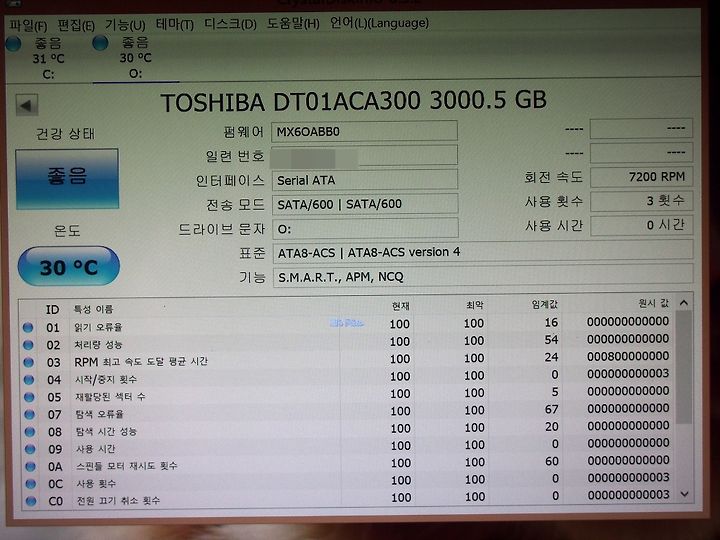Open the 디스크(D) menu

(231, 23)
